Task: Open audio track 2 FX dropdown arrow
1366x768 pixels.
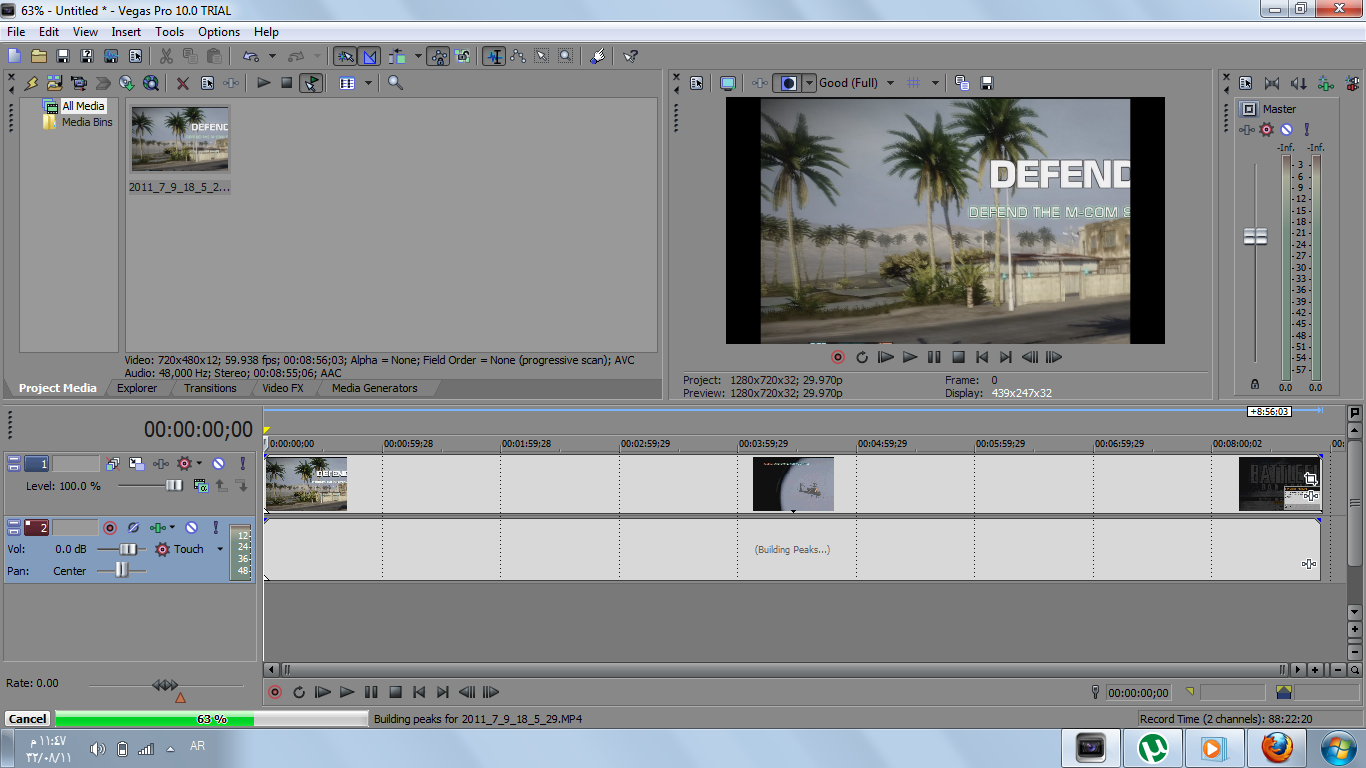Action: [173, 527]
